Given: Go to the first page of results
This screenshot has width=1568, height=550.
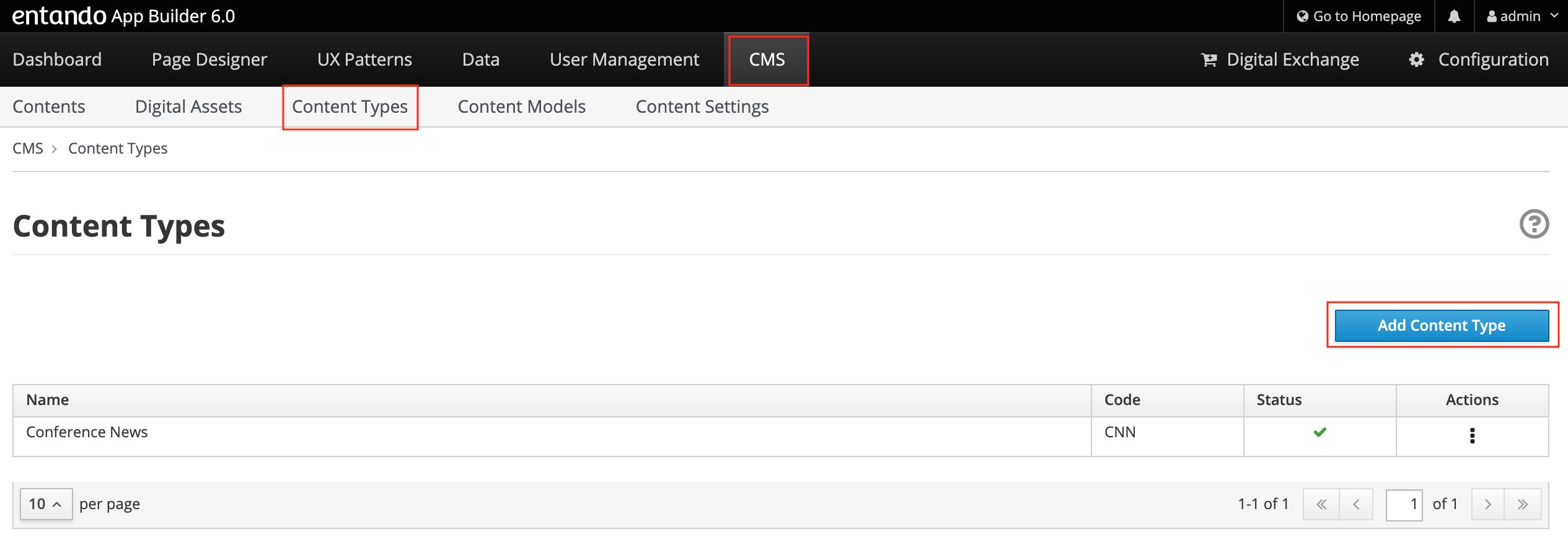Looking at the screenshot, I should click(1321, 504).
